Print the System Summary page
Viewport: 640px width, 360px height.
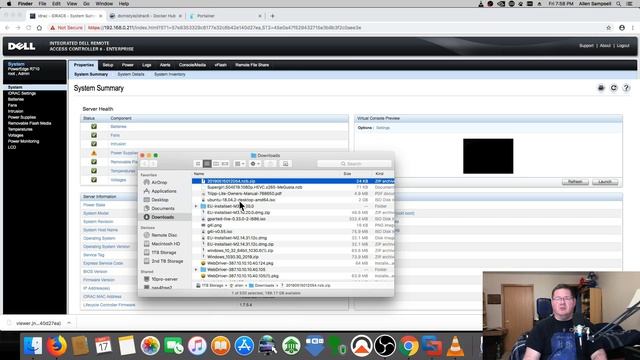point(601,88)
